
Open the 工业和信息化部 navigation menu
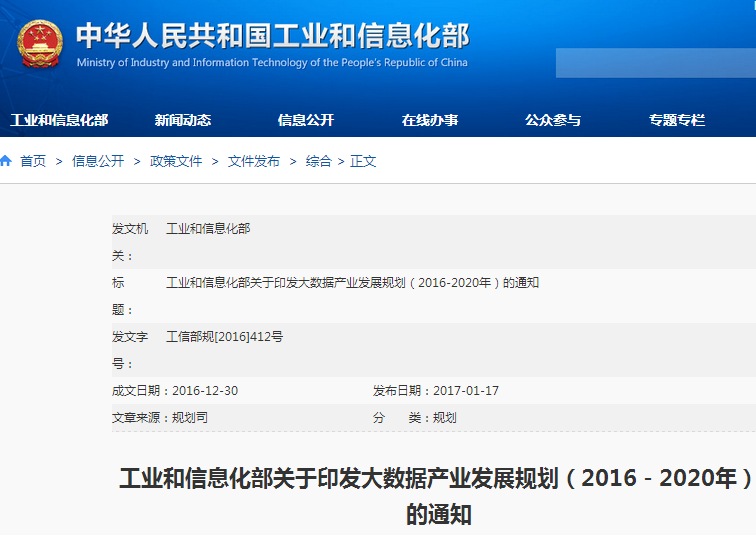point(59,120)
